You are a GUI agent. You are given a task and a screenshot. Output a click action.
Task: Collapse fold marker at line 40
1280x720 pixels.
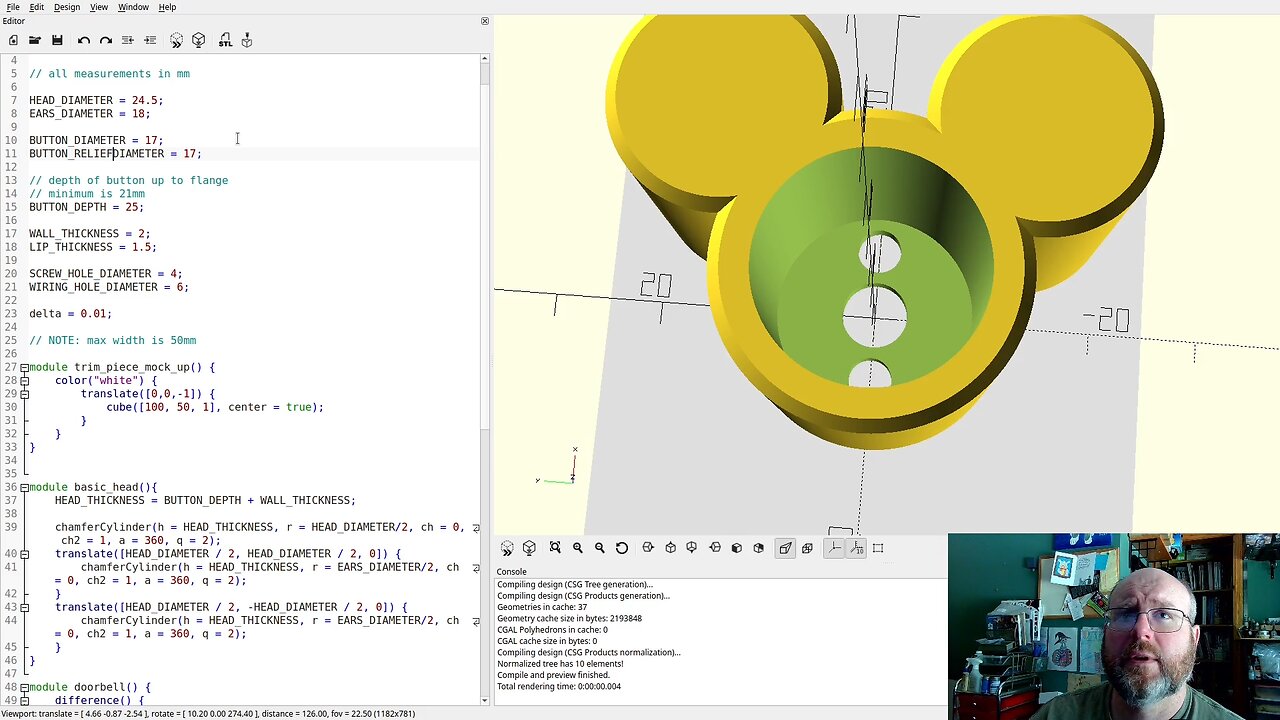click(x=24, y=554)
